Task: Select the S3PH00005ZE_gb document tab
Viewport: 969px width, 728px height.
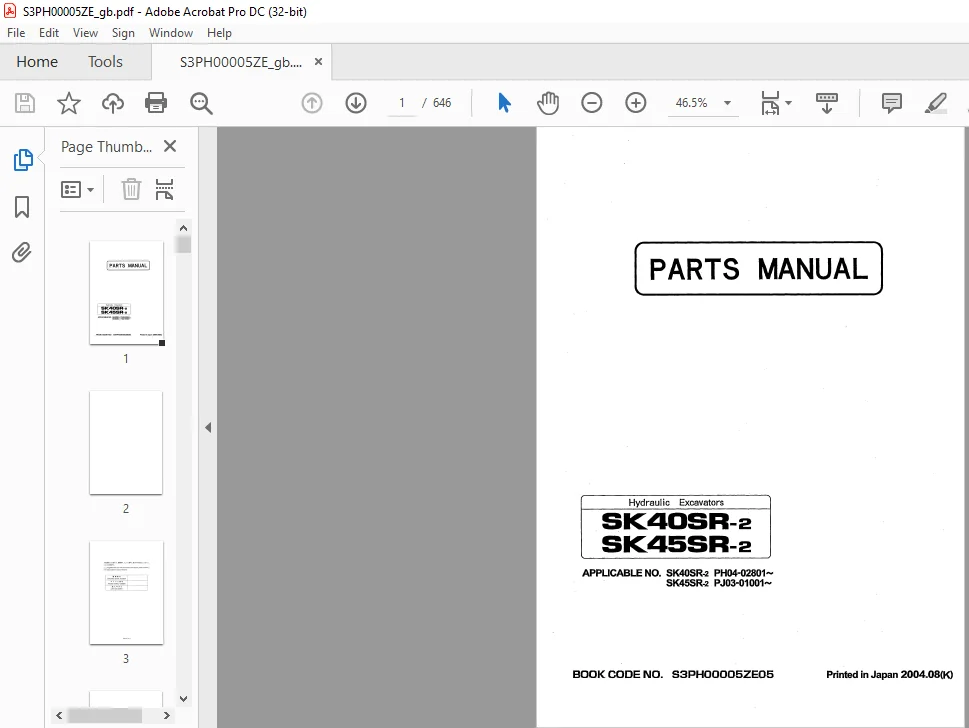Action: point(241,62)
